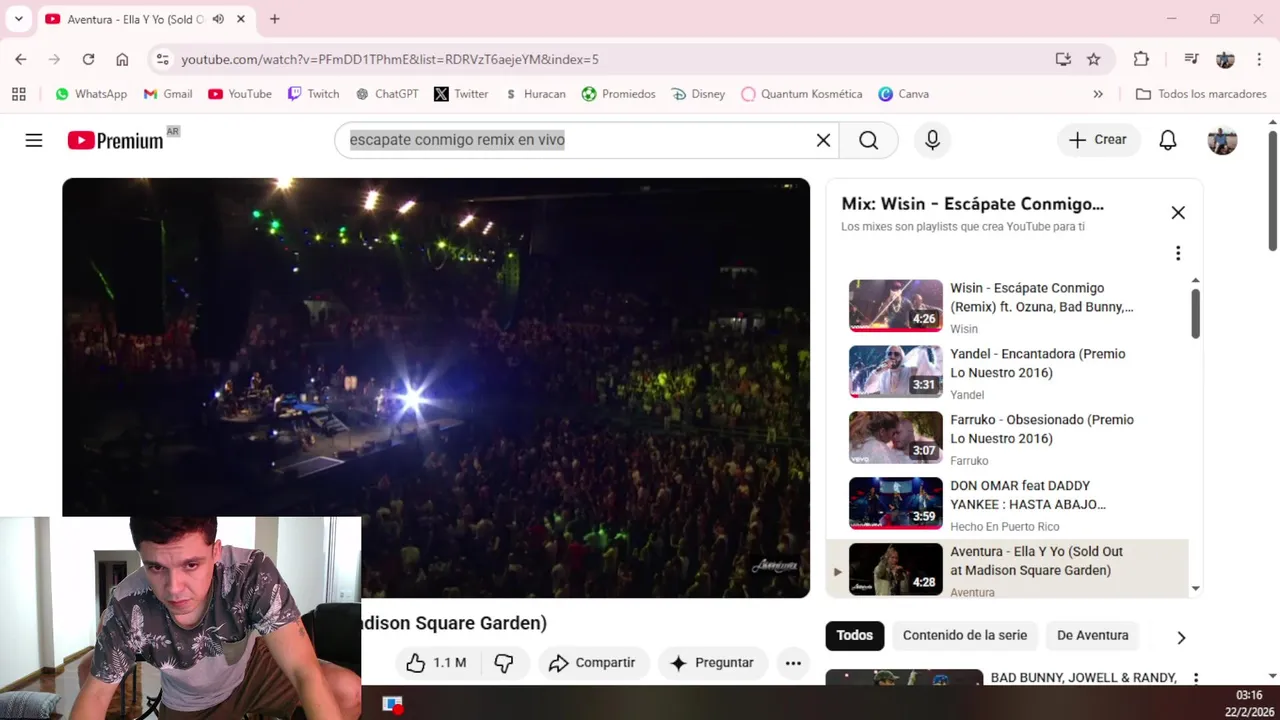Image resolution: width=1280 pixels, height=720 pixels.
Task: Open the YouTube hamburger guide menu
Action: pyautogui.click(x=34, y=140)
